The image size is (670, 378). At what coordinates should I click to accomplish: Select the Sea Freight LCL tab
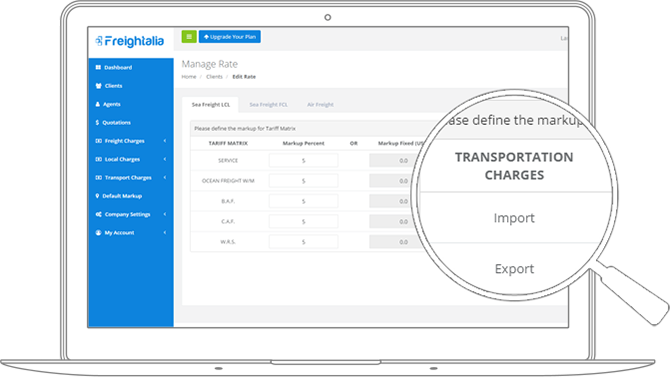pyautogui.click(x=211, y=105)
